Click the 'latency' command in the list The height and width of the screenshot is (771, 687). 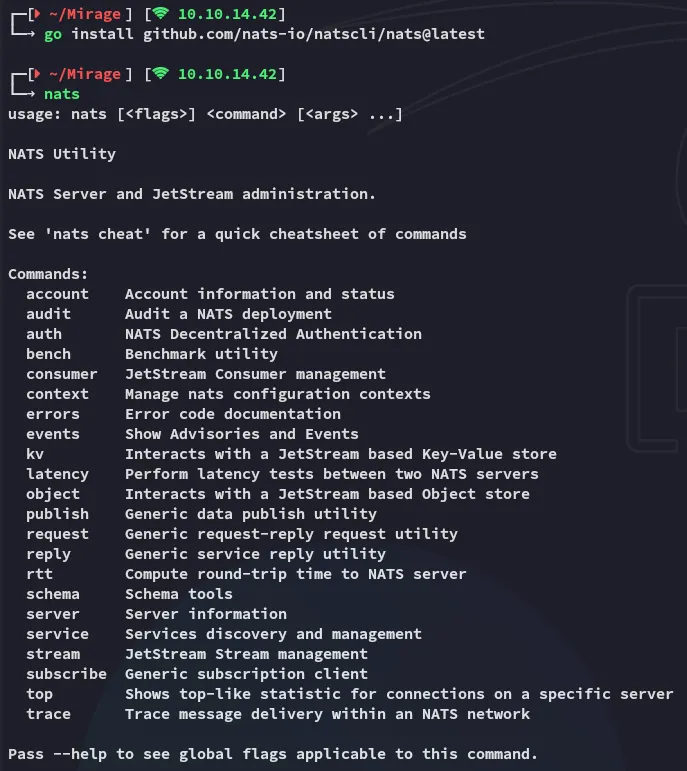57,474
